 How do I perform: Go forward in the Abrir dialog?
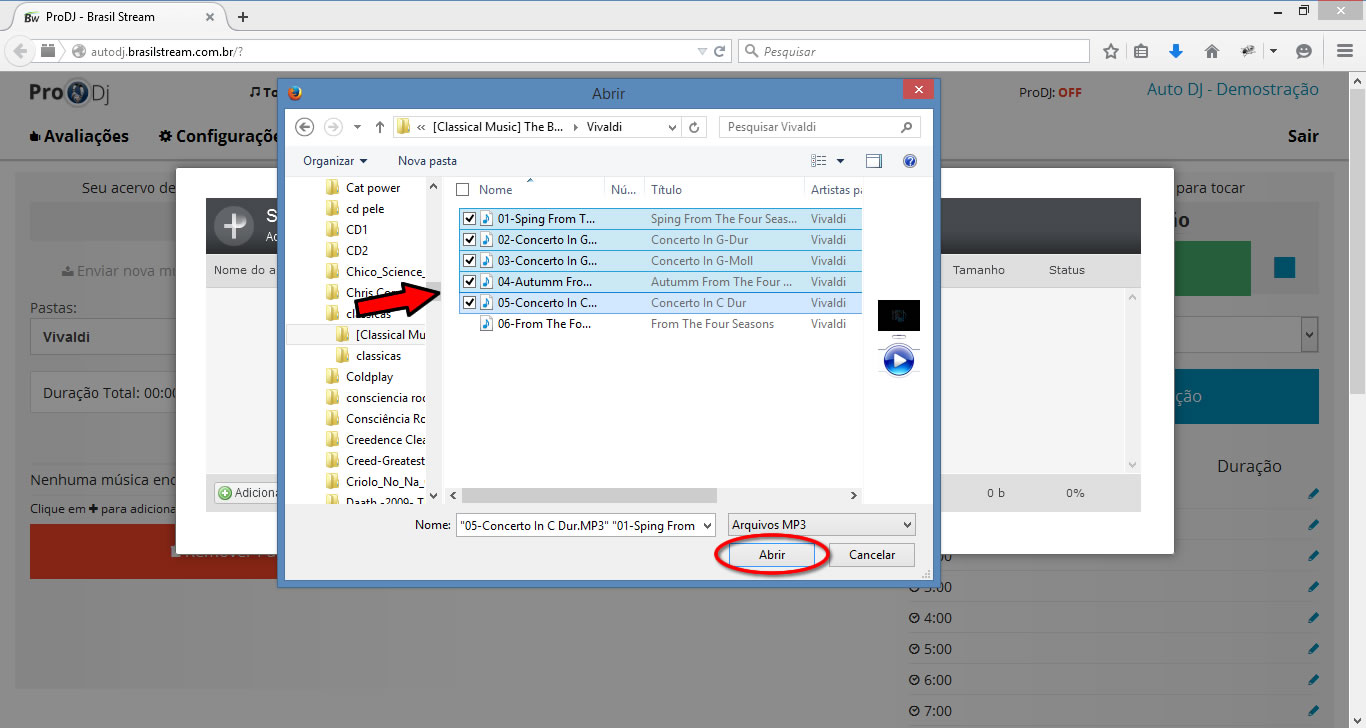point(333,127)
